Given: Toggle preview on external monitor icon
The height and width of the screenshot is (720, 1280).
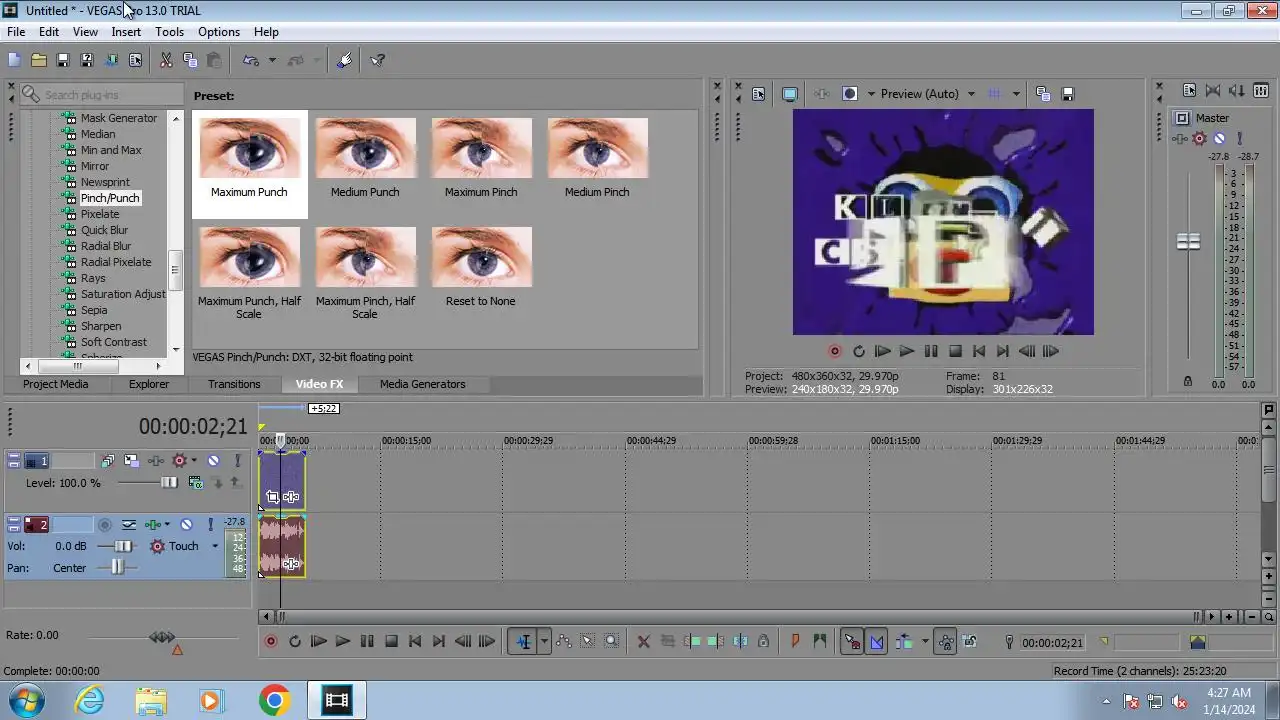Looking at the screenshot, I should 790,94.
